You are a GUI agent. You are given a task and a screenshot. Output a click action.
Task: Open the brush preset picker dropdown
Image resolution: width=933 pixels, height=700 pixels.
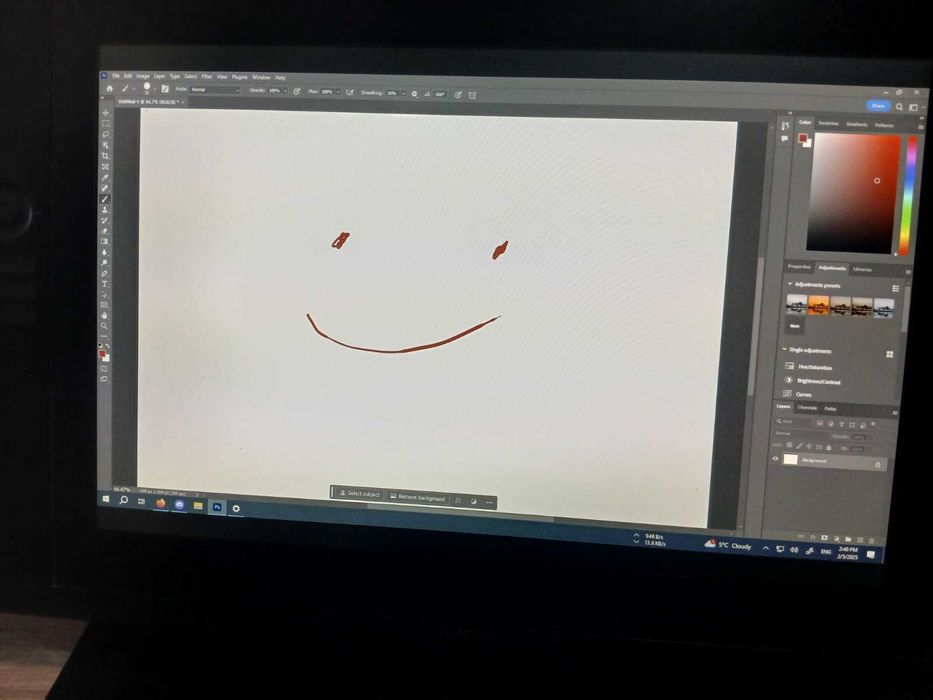click(x=155, y=89)
